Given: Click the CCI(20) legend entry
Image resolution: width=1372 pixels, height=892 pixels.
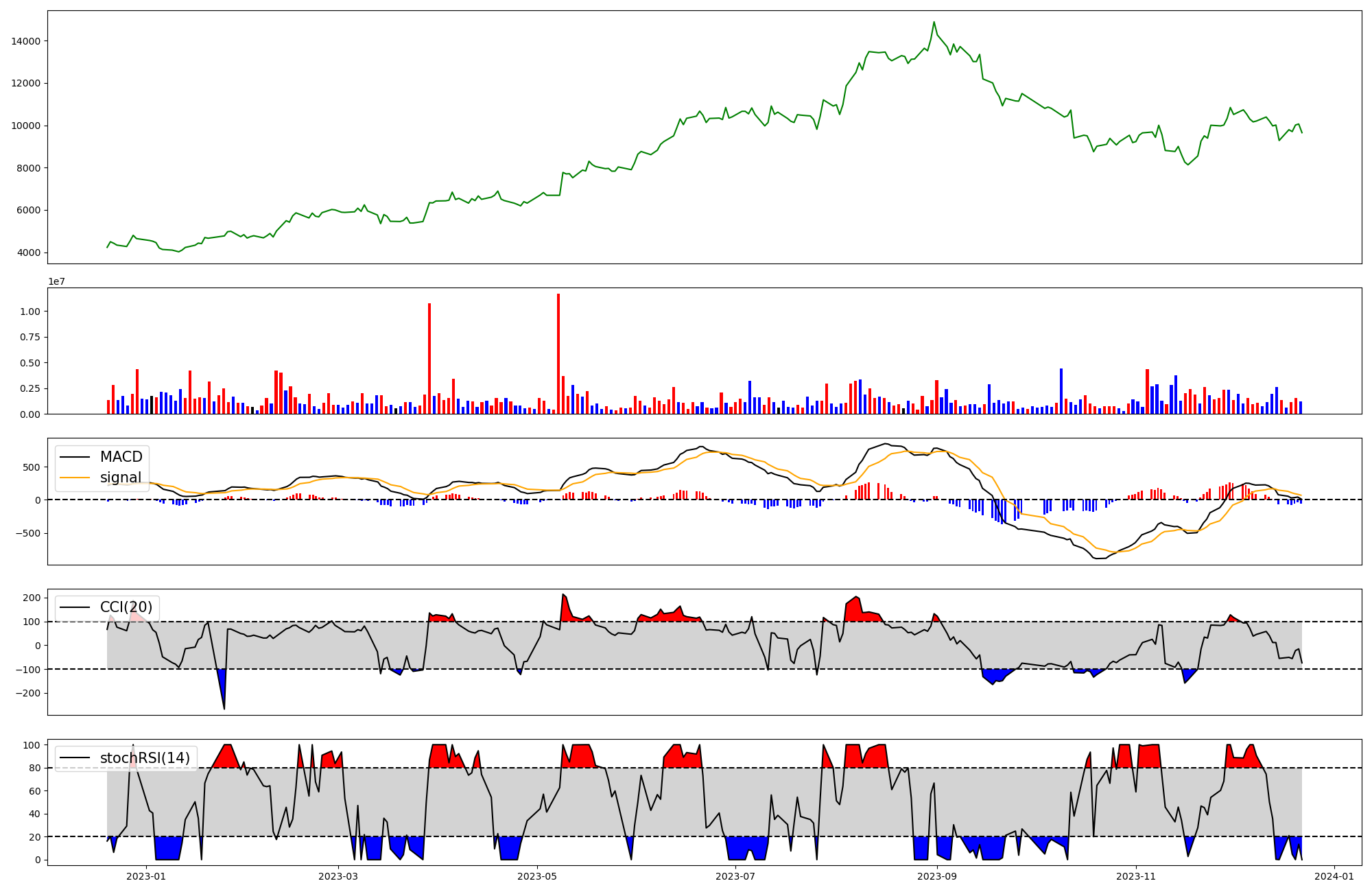Looking at the screenshot, I should click(126, 607).
